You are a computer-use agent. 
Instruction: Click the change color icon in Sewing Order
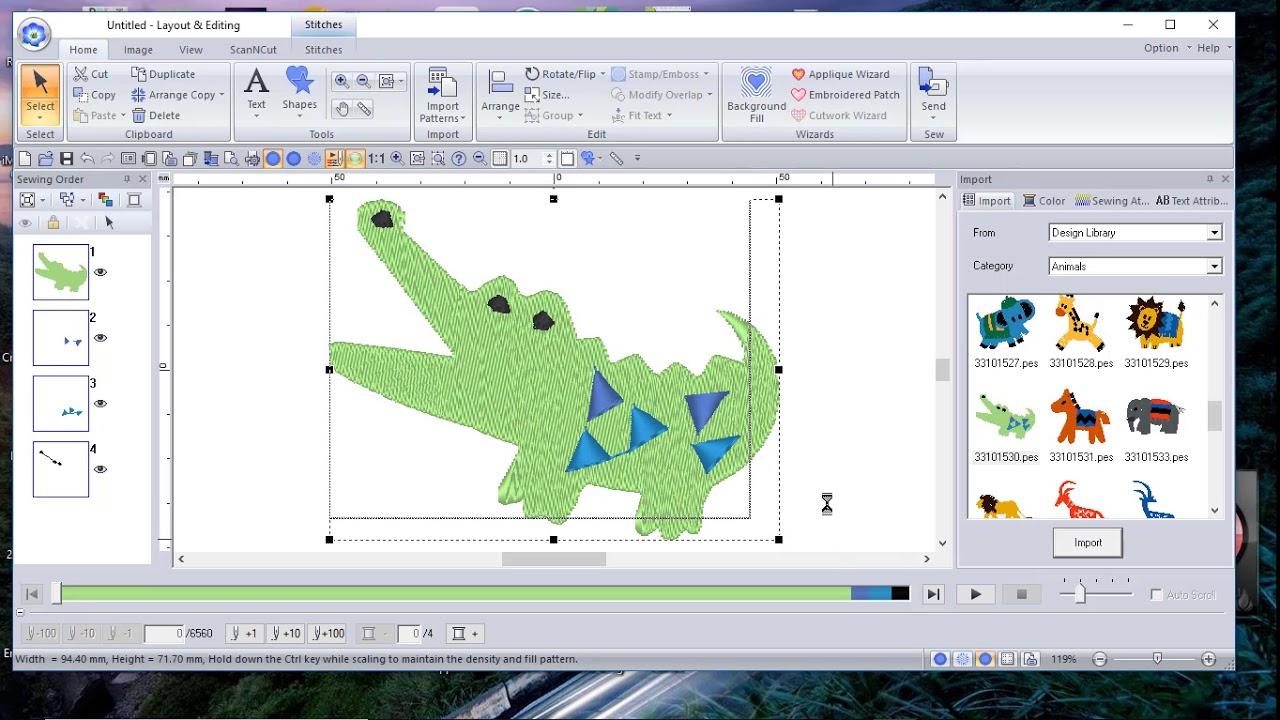[x=105, y=200]
